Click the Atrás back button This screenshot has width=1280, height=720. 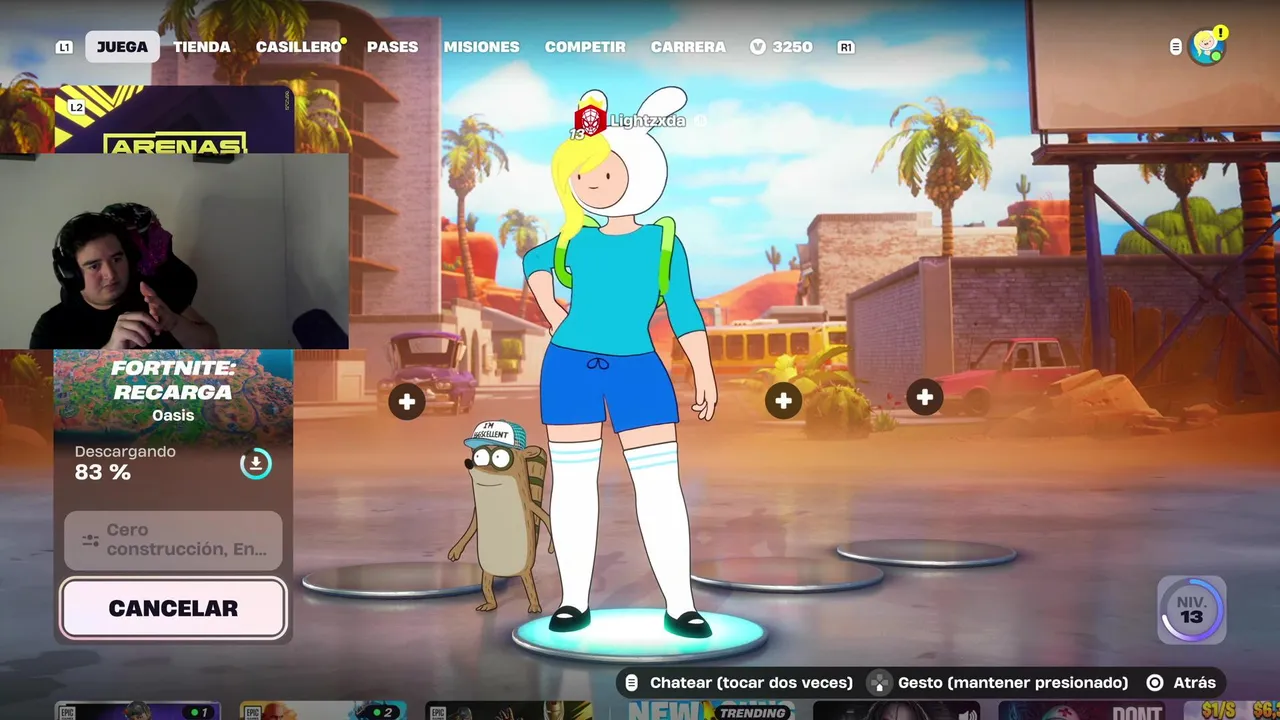[x=1194, y=683]
